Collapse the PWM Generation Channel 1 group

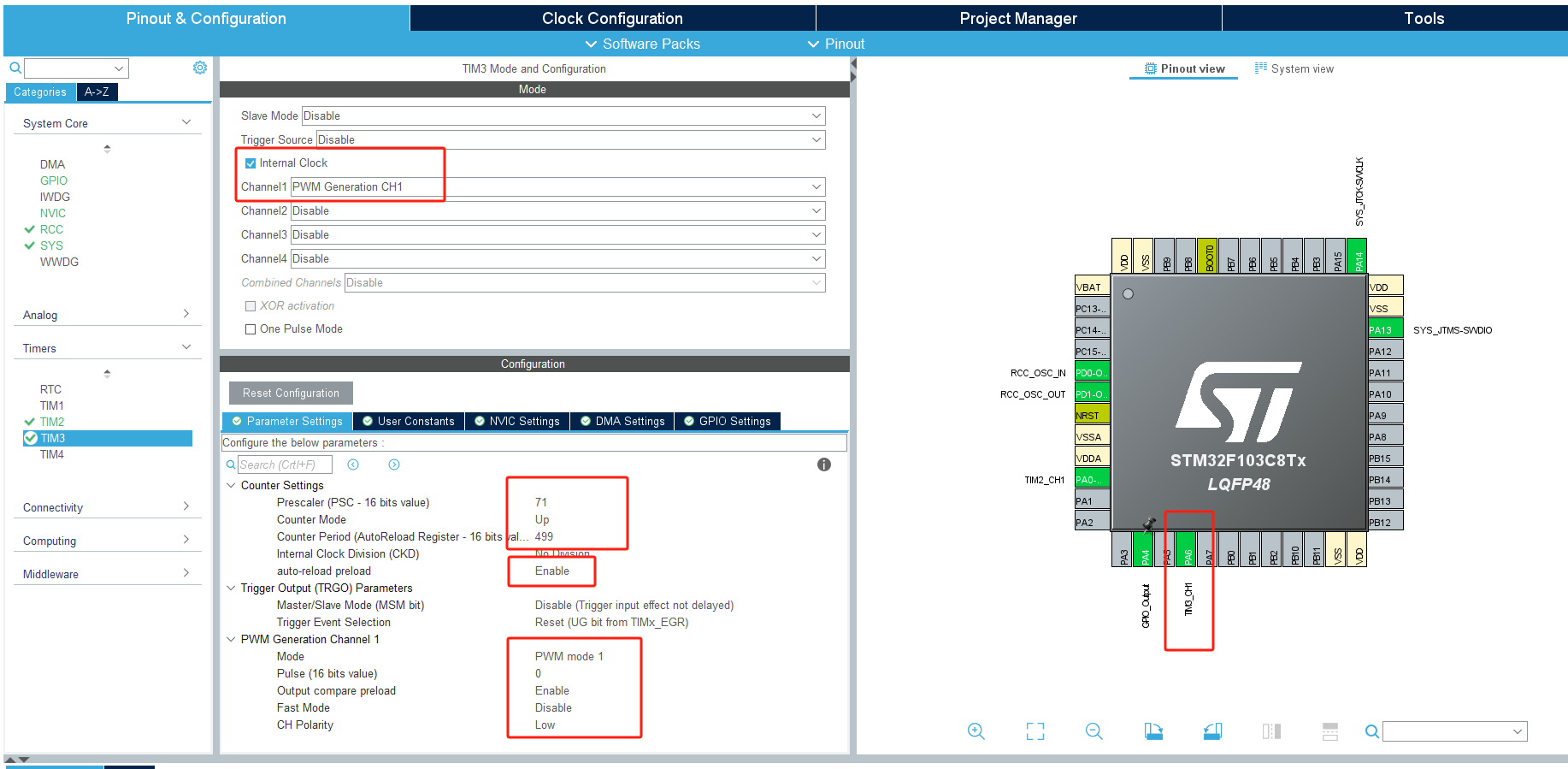tap(231, 639)
